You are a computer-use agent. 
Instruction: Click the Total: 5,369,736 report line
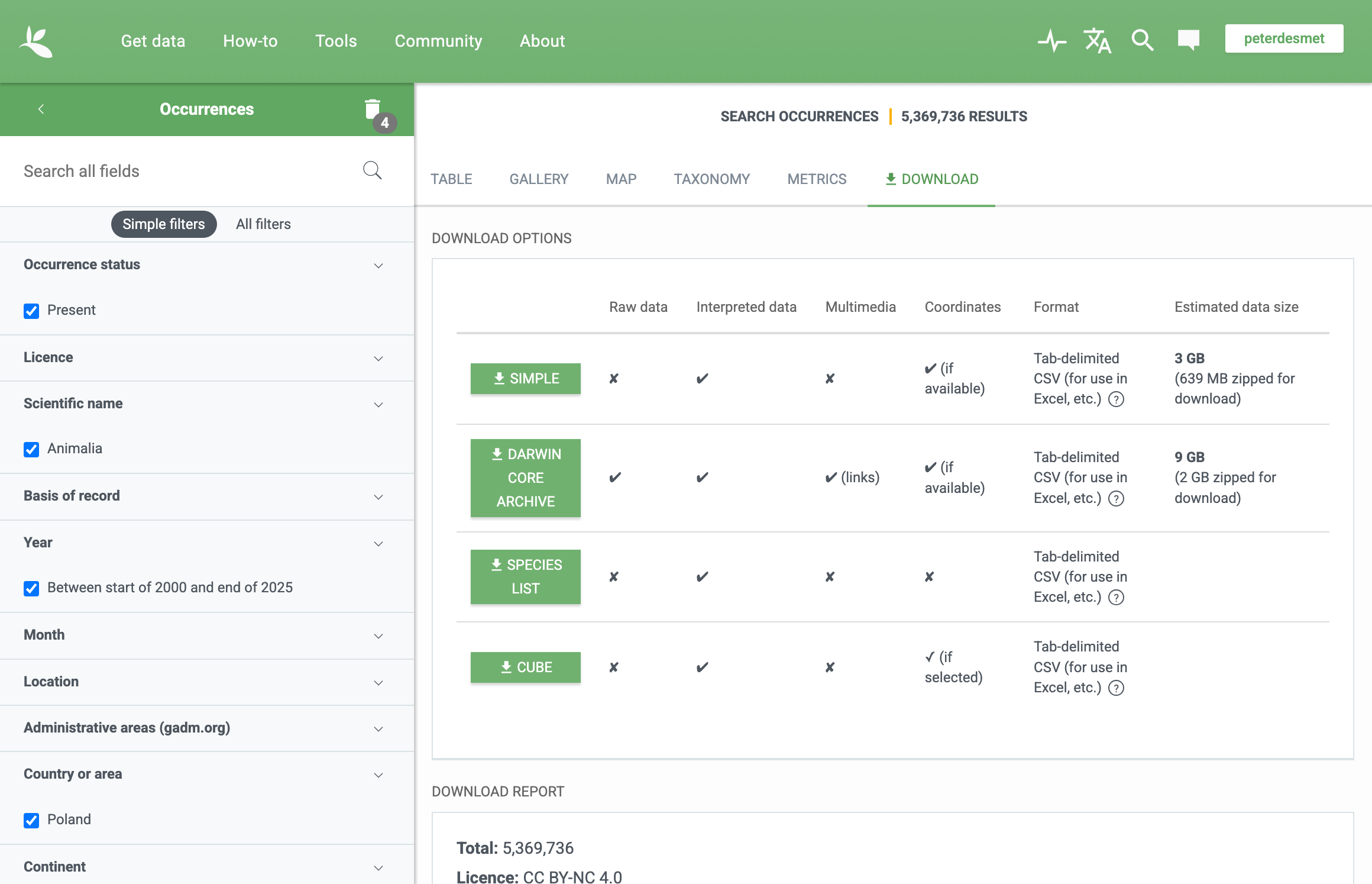point(515,848)
